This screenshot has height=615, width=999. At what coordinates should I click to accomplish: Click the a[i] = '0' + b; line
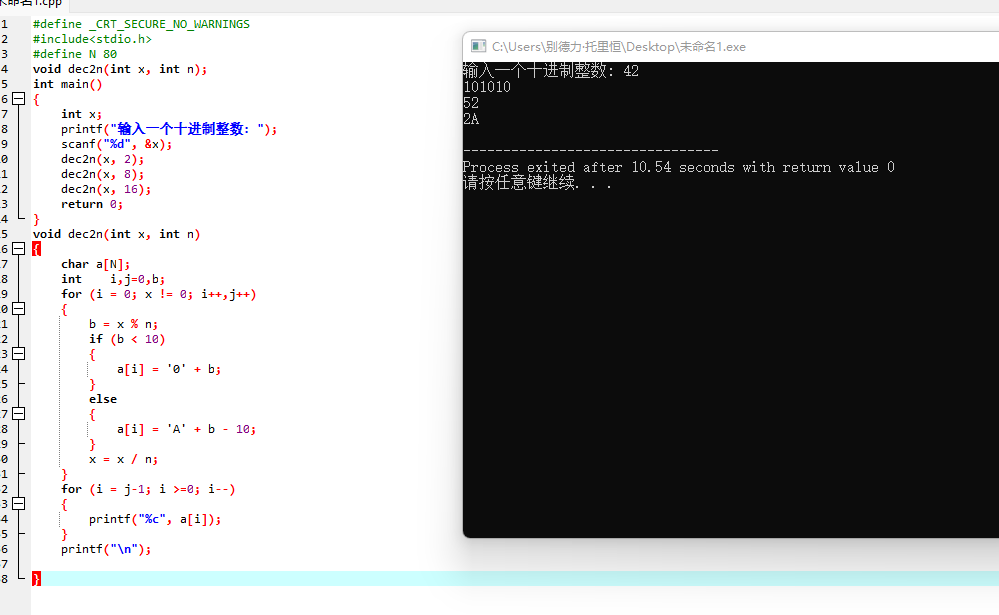pos(169,369)
